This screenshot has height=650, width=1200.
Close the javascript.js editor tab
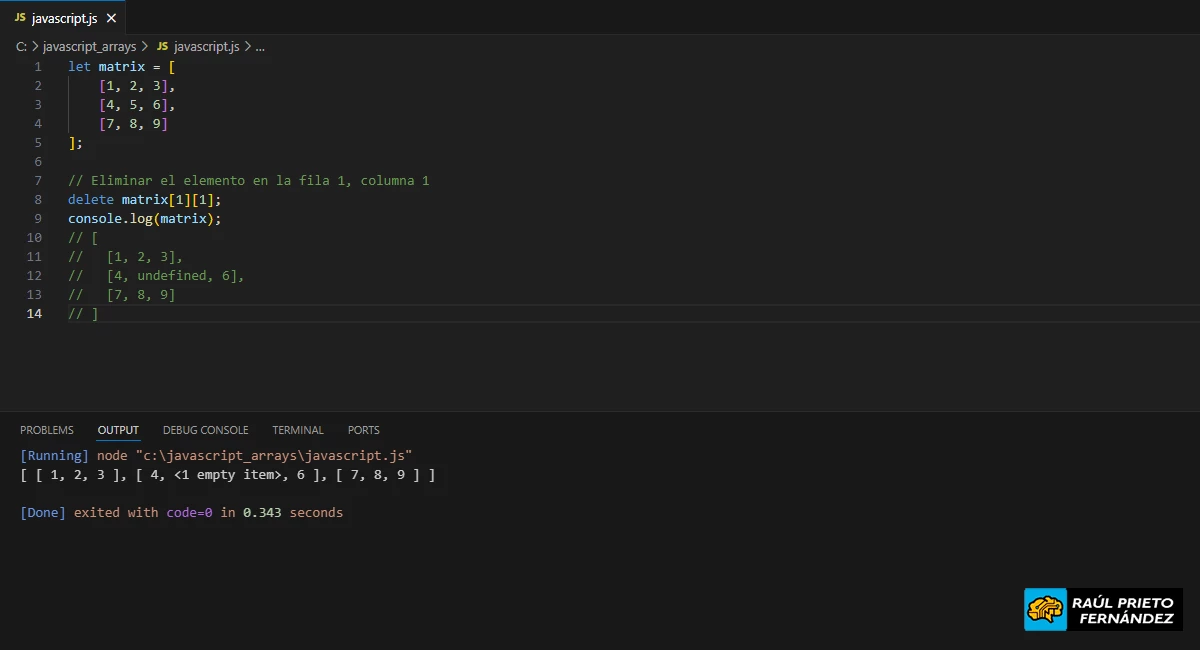[111, 17]
